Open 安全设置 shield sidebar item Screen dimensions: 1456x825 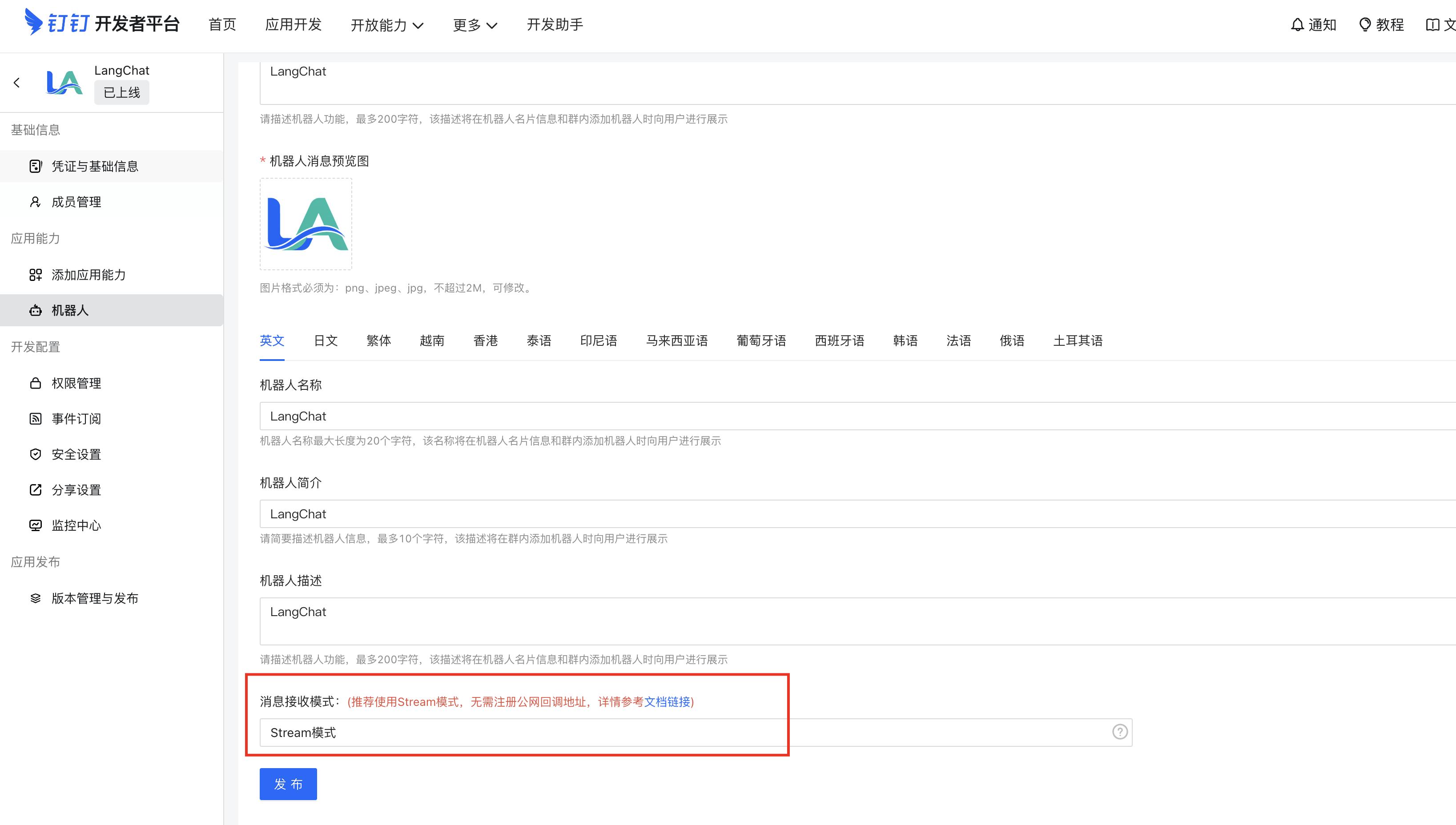[x=76, y=454]
